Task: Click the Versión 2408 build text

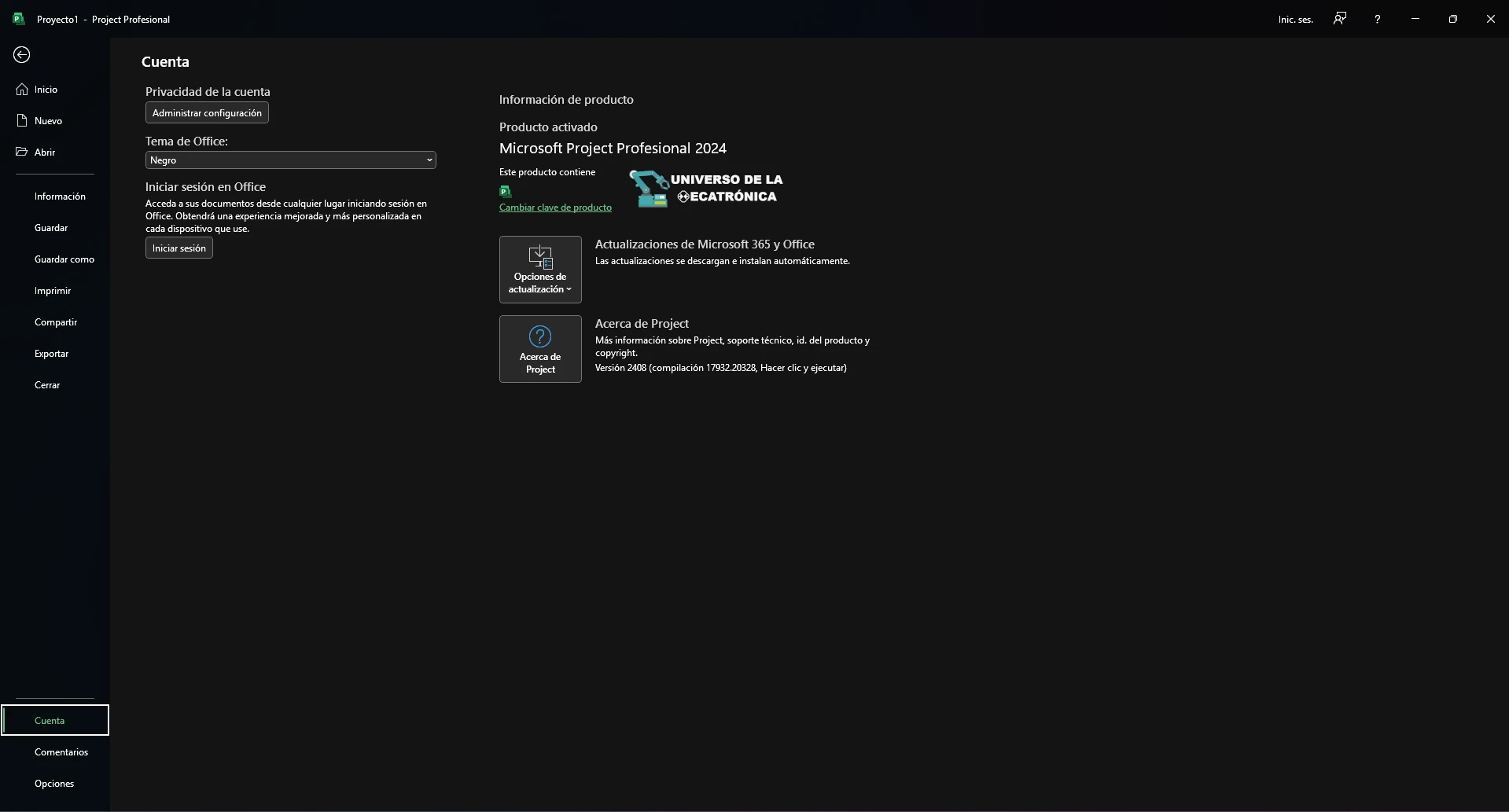Action: pyautogui.click(x=721, y=368)
